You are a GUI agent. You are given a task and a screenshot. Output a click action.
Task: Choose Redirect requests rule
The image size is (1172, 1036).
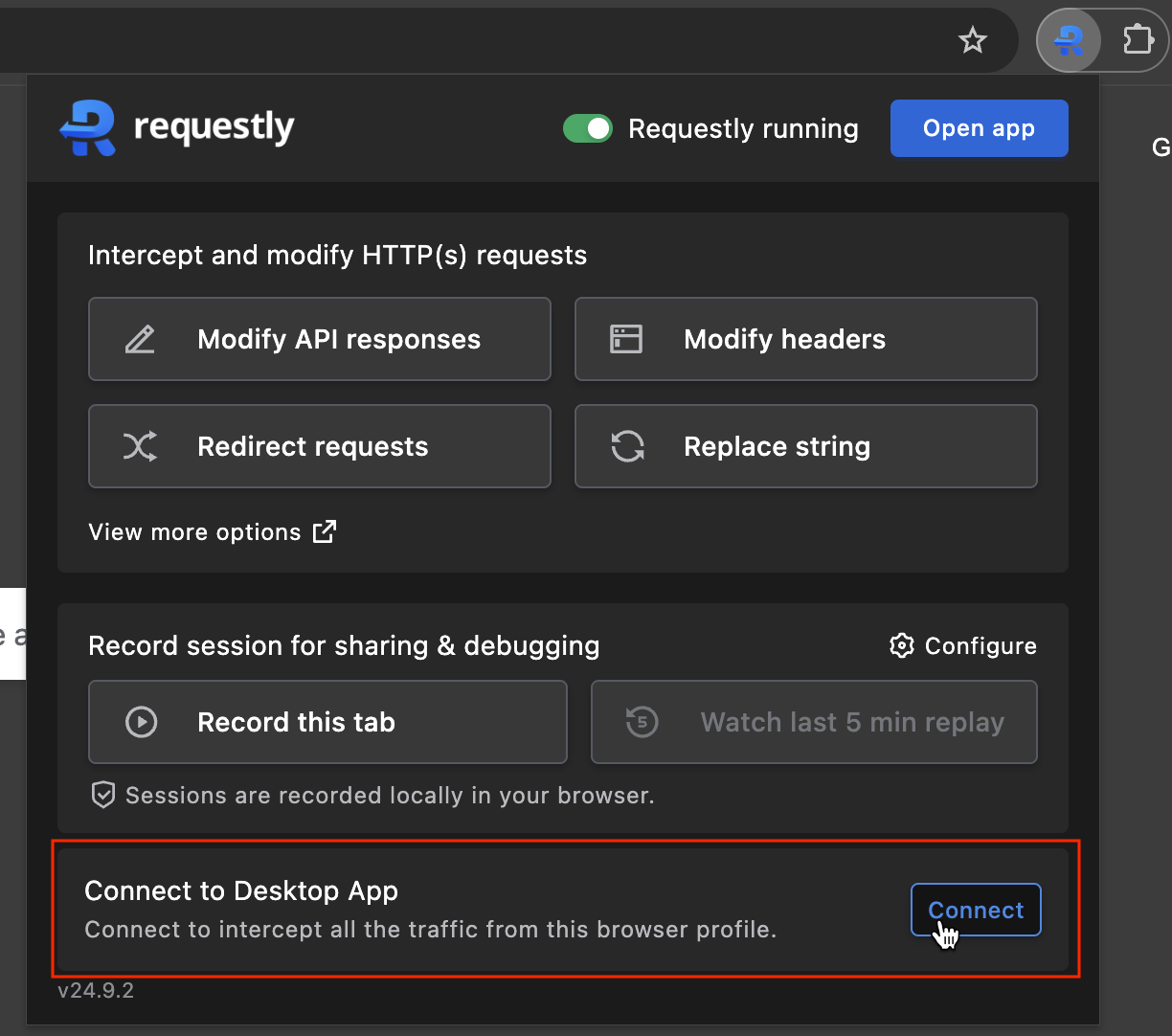(320, 446)
